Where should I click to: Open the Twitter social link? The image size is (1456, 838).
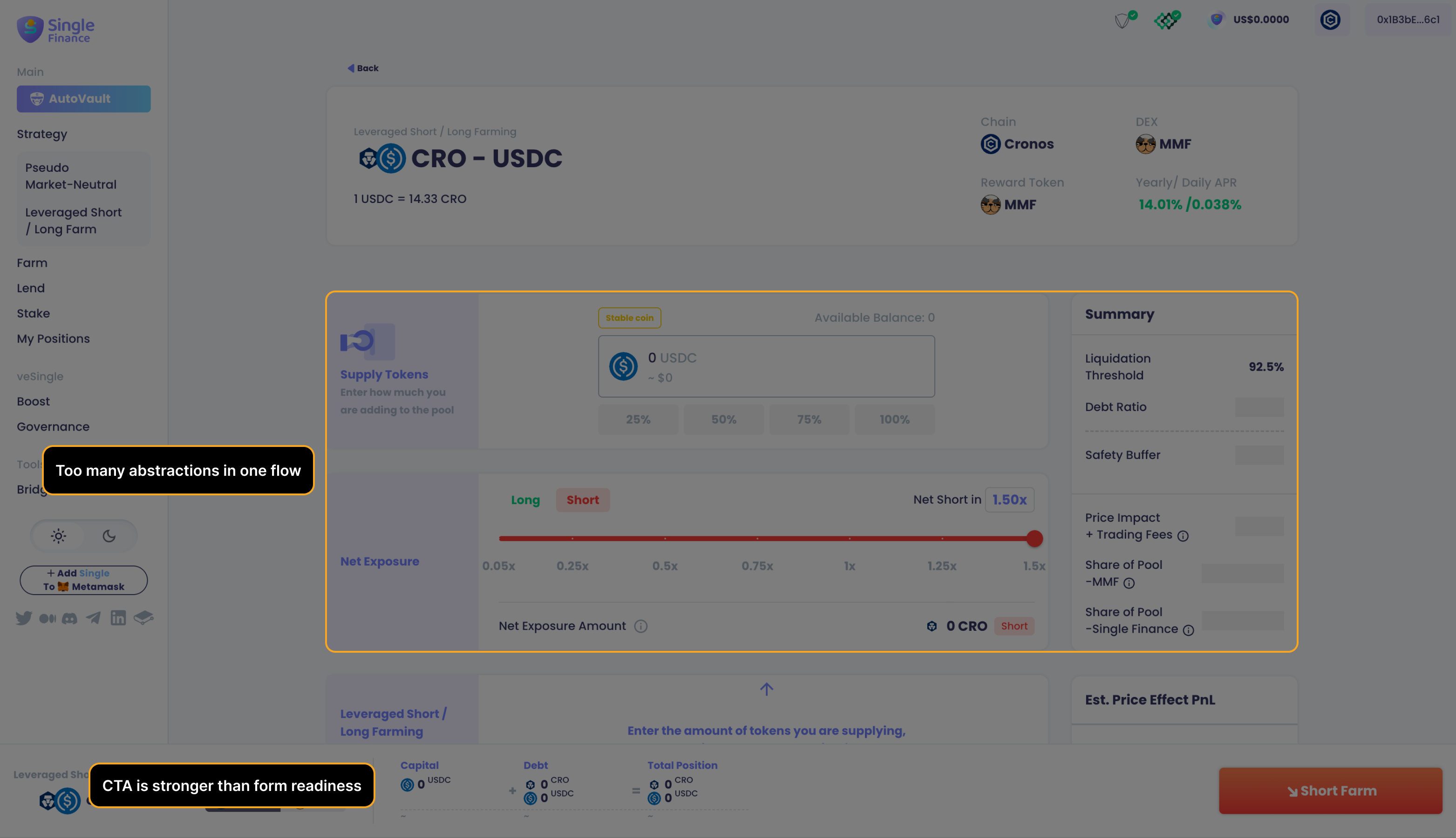[24, 618]
